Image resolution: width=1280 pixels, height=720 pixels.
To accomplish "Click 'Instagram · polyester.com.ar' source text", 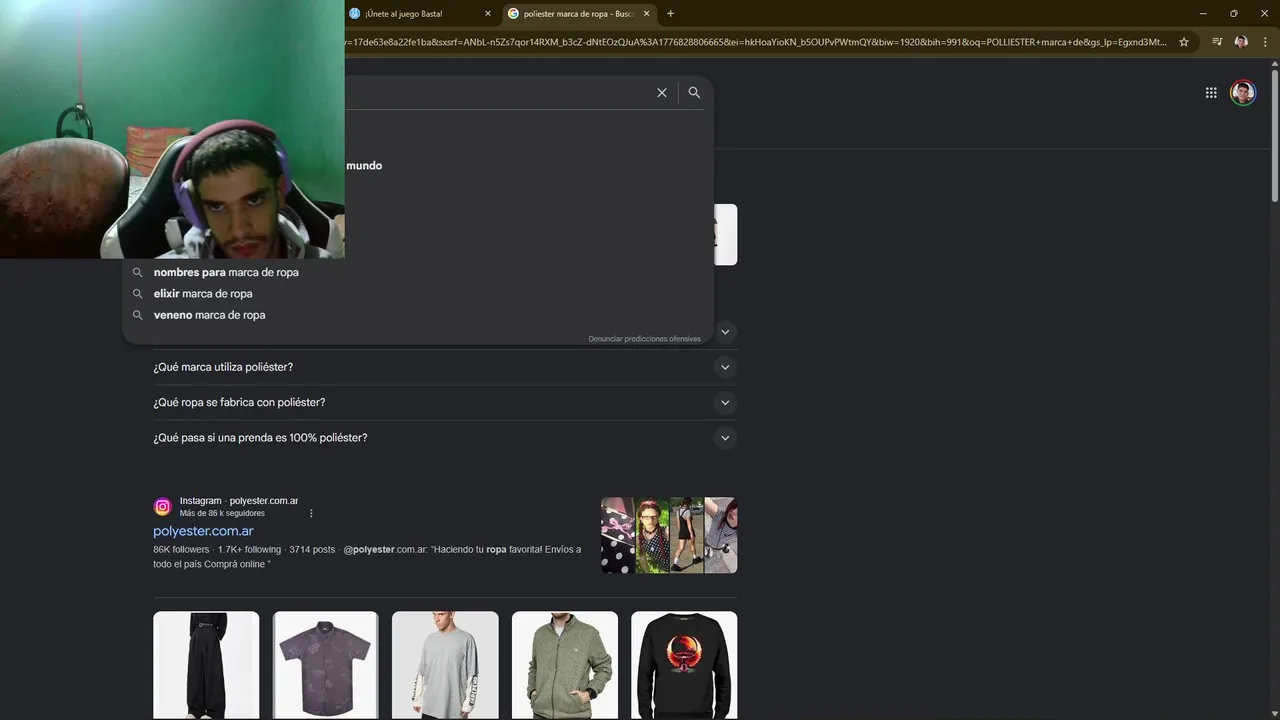I will tap(239, 501).
